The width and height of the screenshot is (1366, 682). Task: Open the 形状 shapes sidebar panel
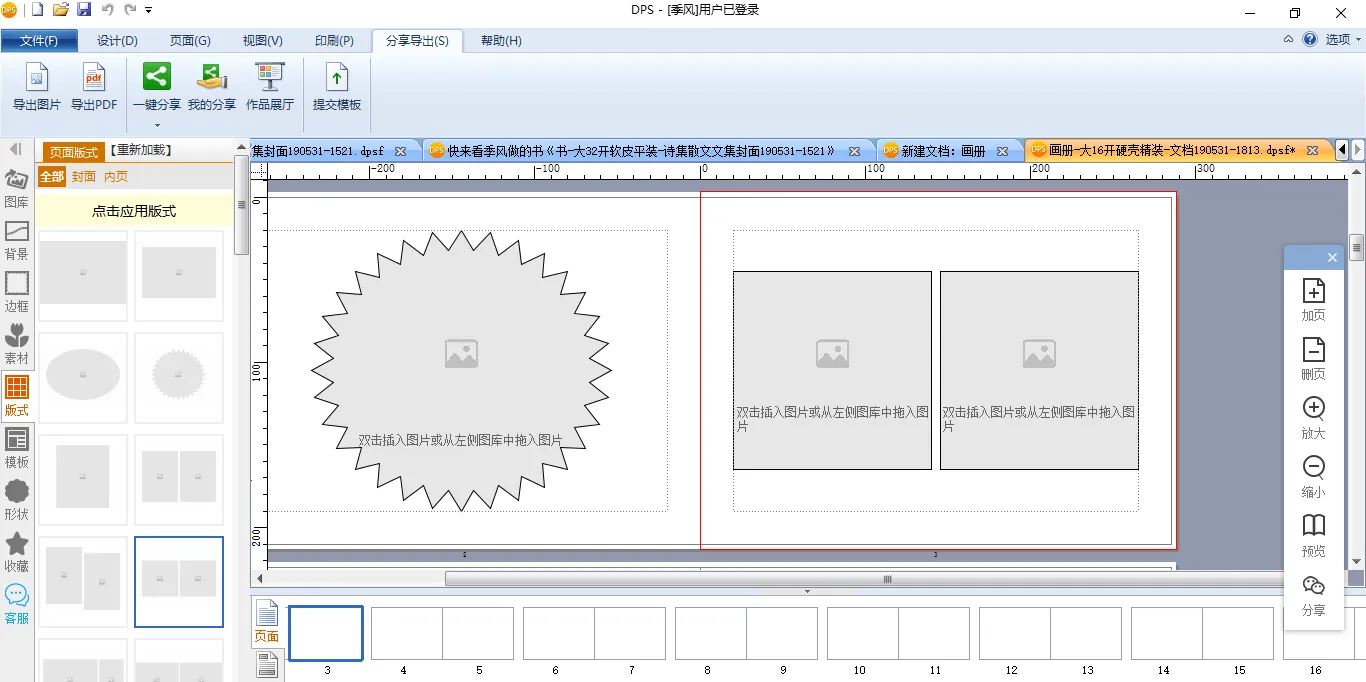[x=17, y=500]
